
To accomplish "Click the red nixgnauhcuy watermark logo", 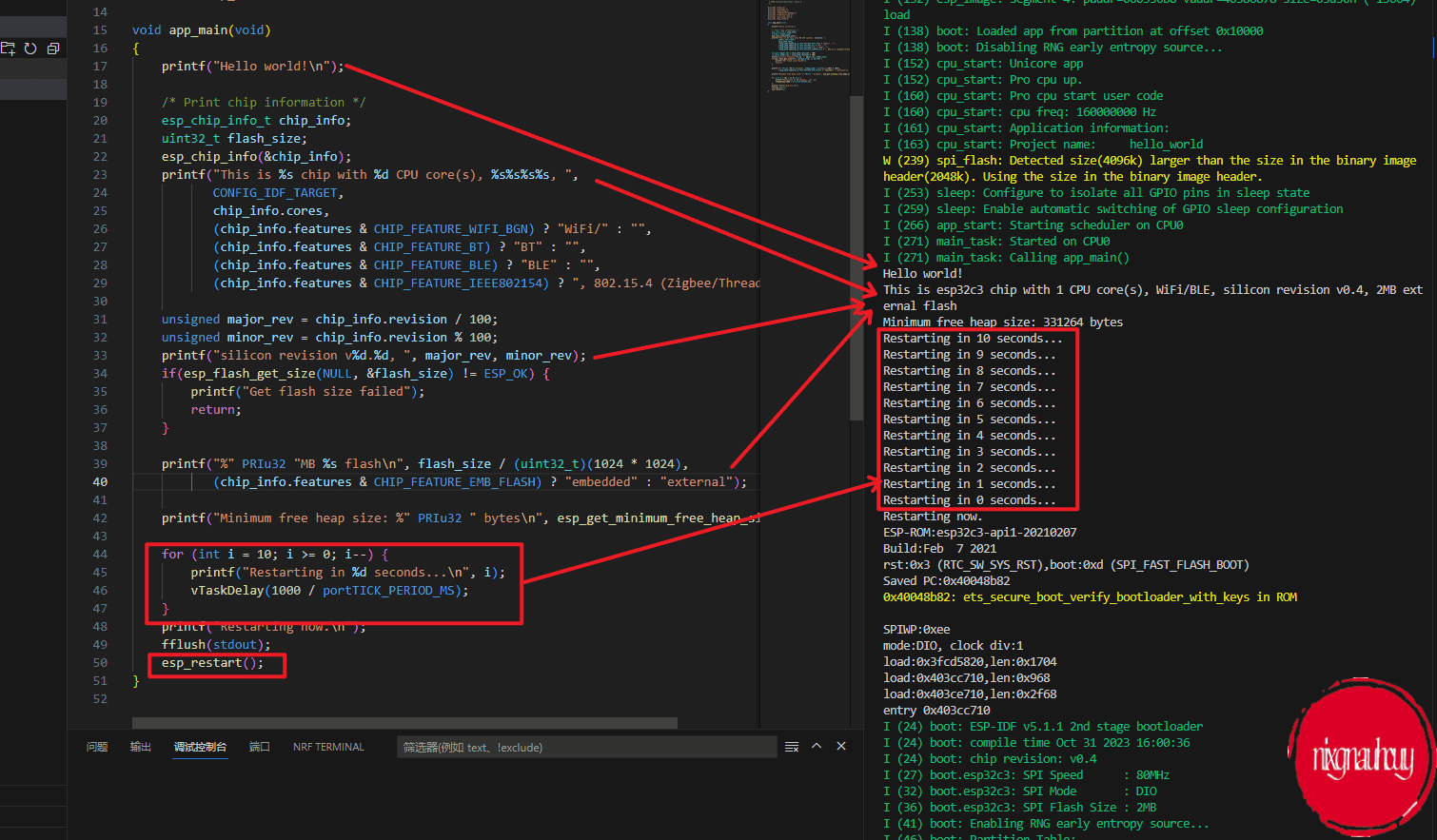I will [x=1361, y=757].
